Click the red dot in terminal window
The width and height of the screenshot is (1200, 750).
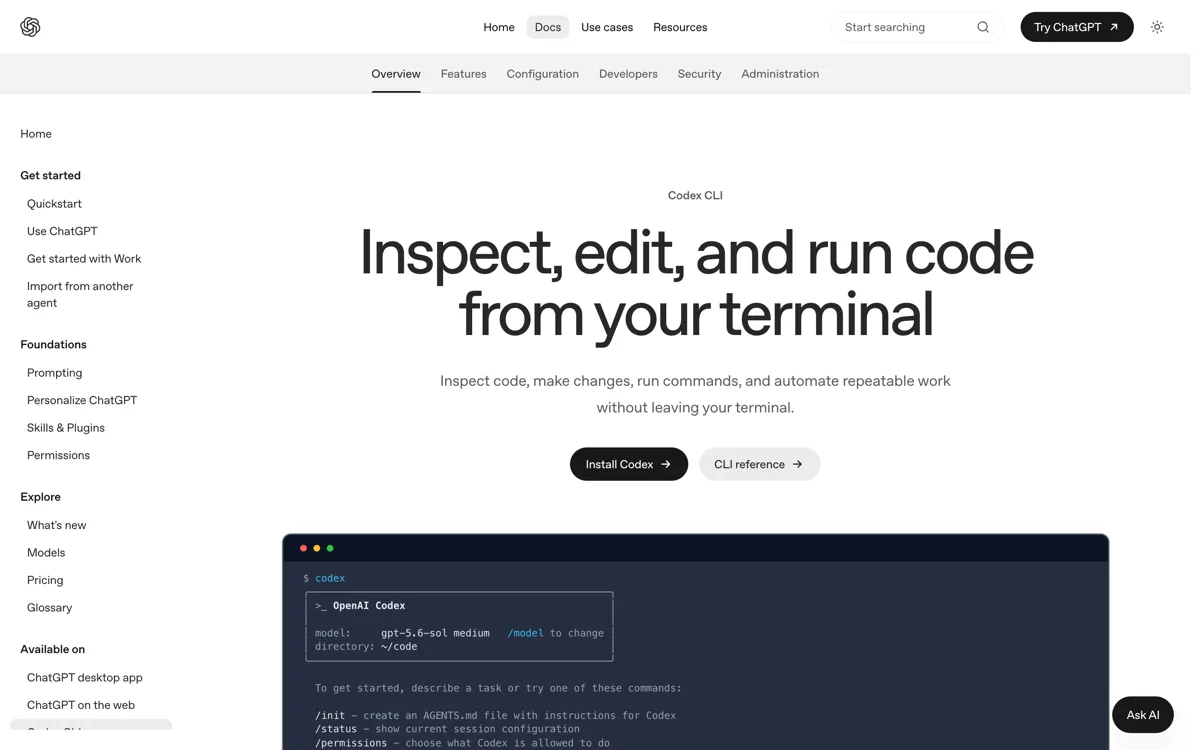pos(303,548)
